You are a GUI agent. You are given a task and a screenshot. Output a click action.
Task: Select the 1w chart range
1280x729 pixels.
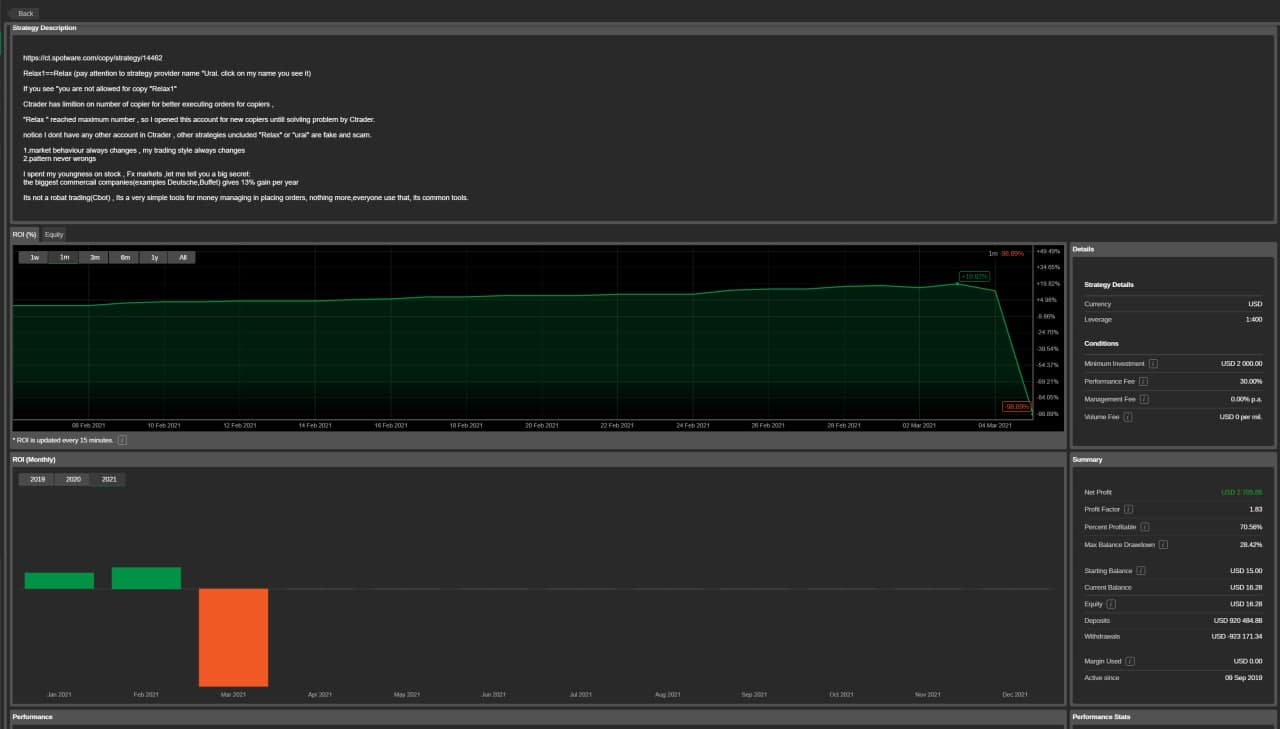pos(34,257)
